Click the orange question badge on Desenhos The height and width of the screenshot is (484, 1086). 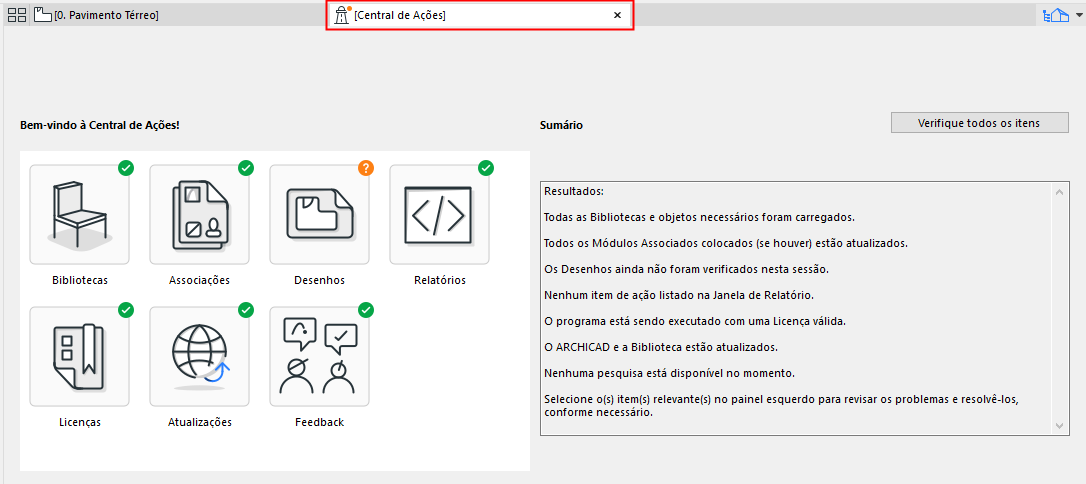pos(366,168)
